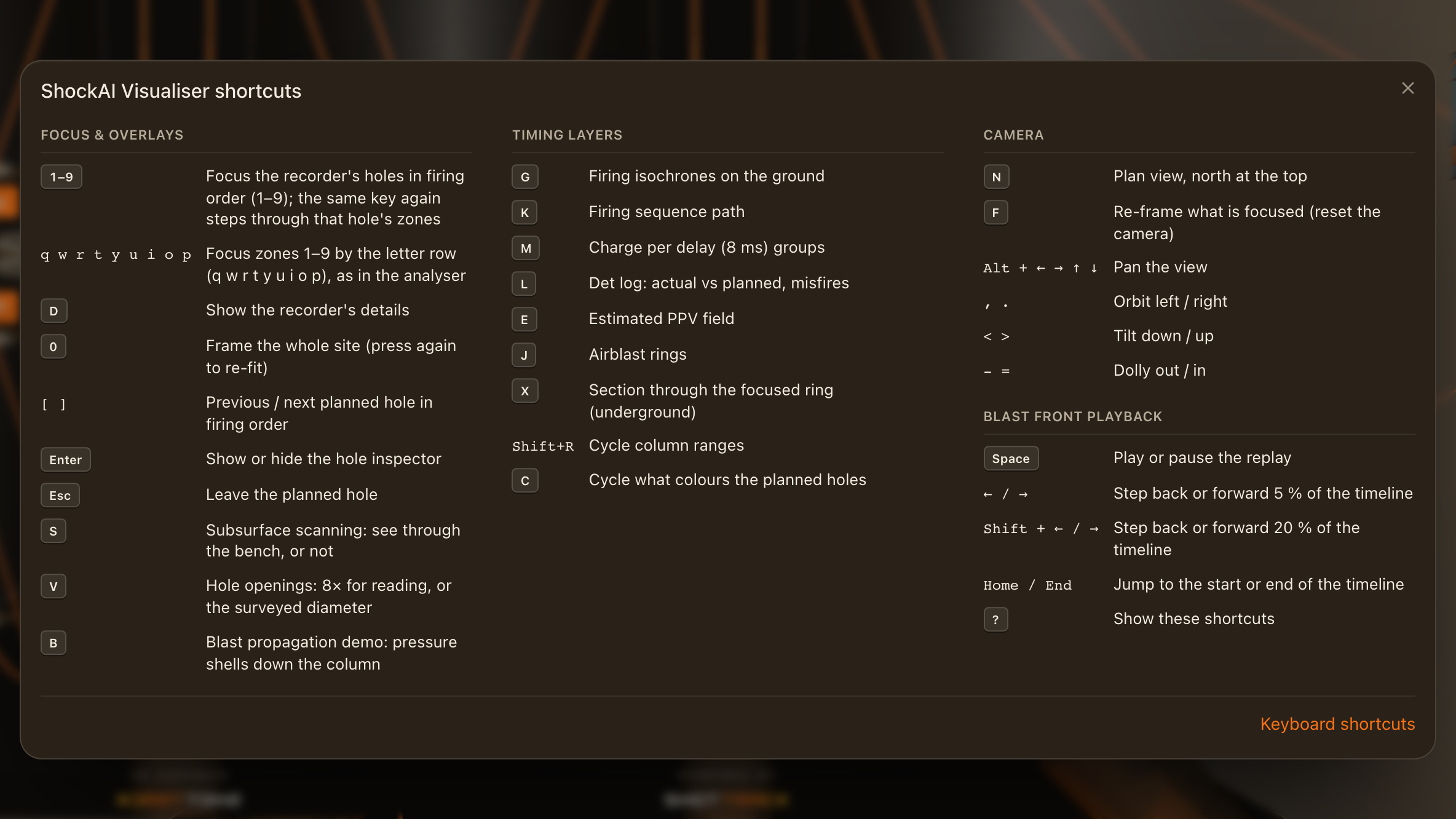Click the V key for hole openings
This screenshot has width=1456, height=819.
[x=53, y=587]
